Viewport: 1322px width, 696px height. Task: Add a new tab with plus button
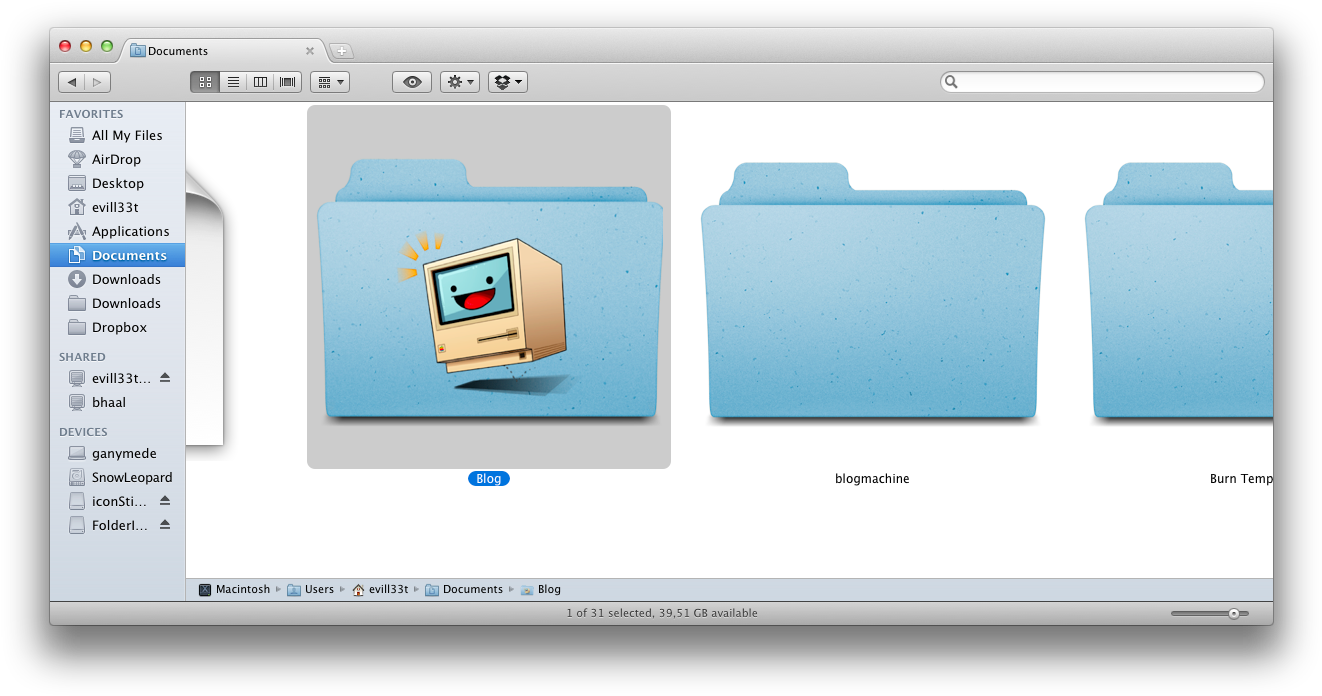click(341, 51)
